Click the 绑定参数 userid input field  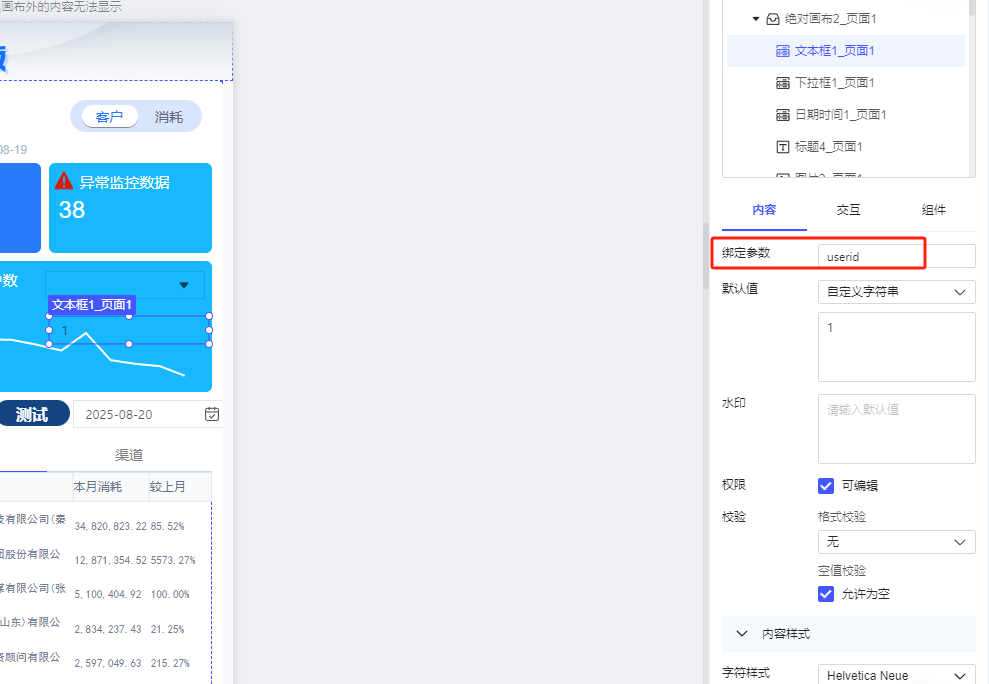coord(896,256)
